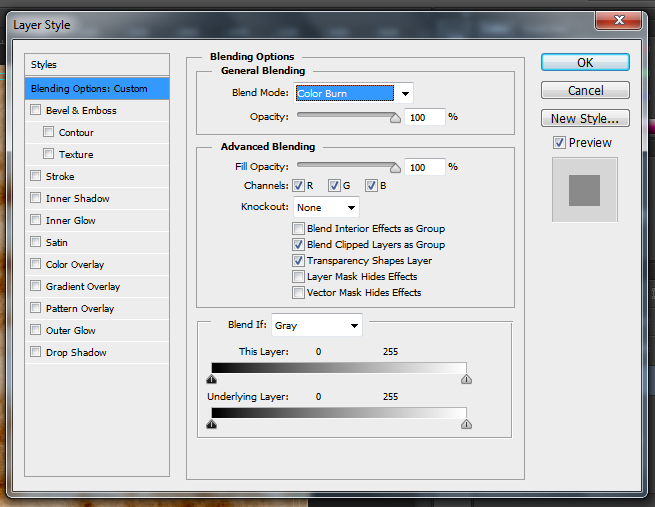Close the Layer Style dialog

point(619,20)
